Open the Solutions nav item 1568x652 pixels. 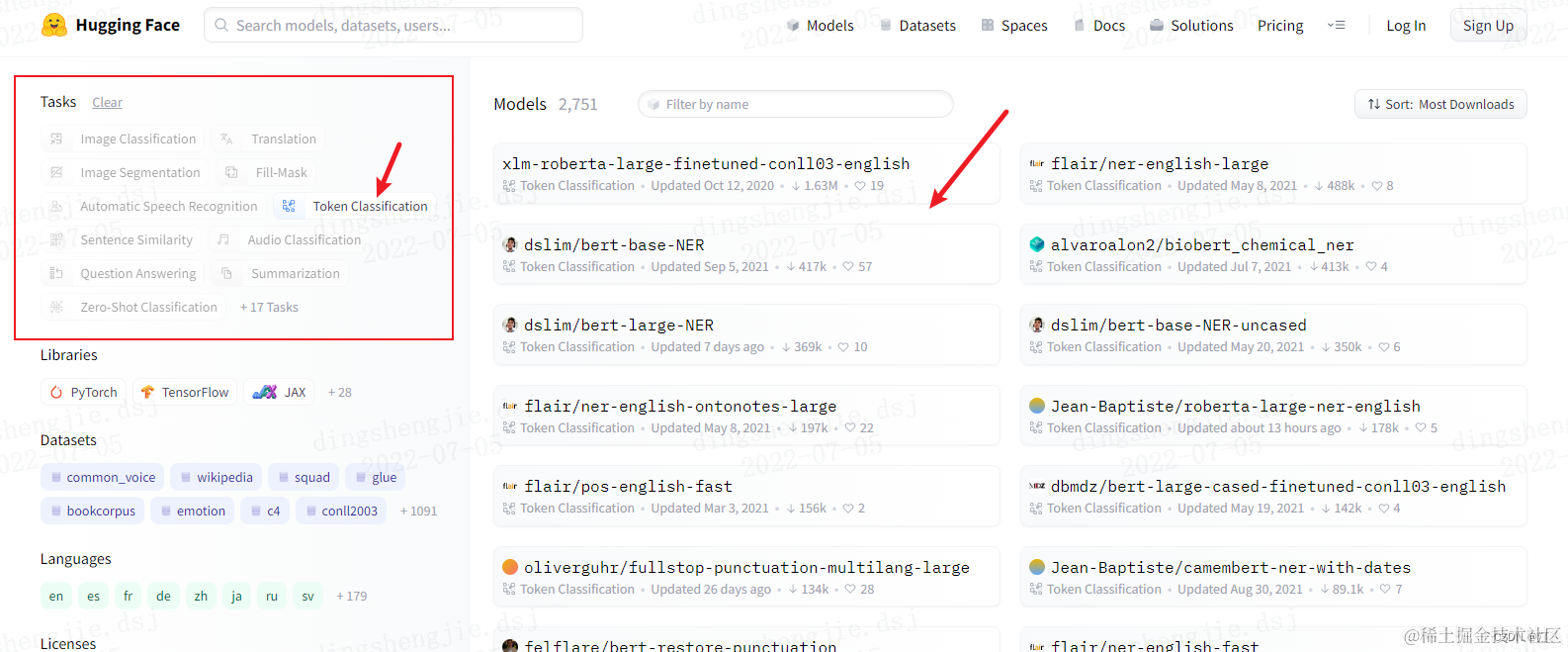(1191, 25)
